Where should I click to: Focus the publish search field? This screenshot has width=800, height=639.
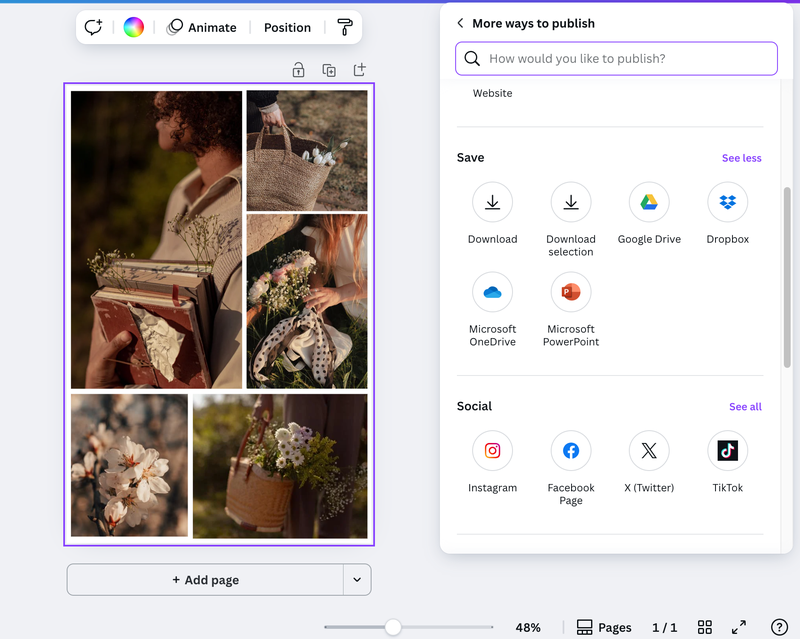616,59
